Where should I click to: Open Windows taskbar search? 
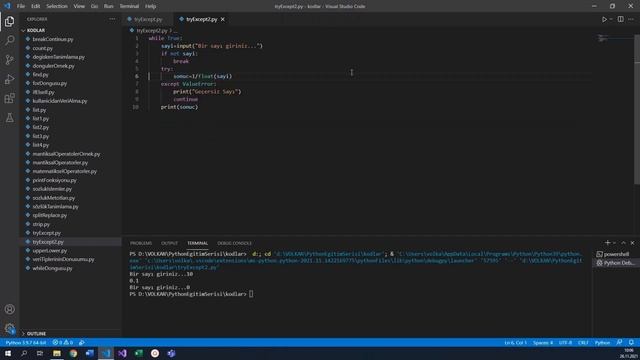point(24,353)
